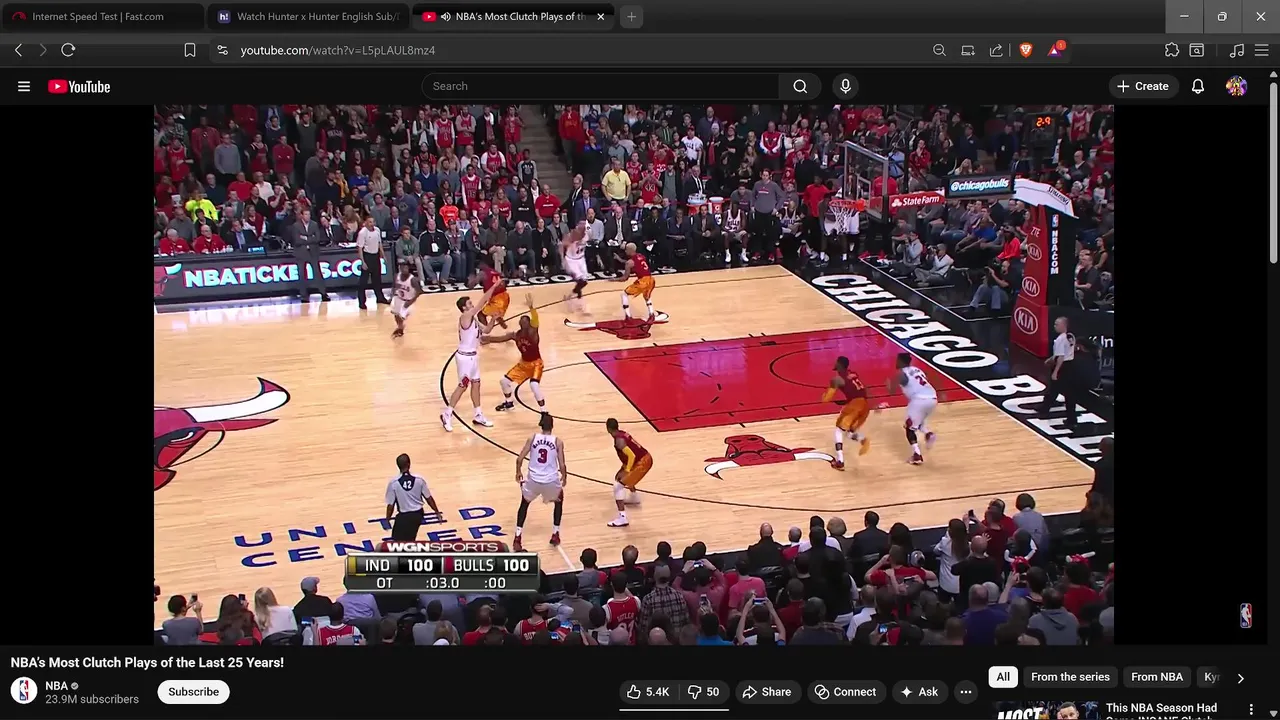Share this page from address bar
Image resolution: width=1280 pixels, height=720 pixels.
coord(996,50)
